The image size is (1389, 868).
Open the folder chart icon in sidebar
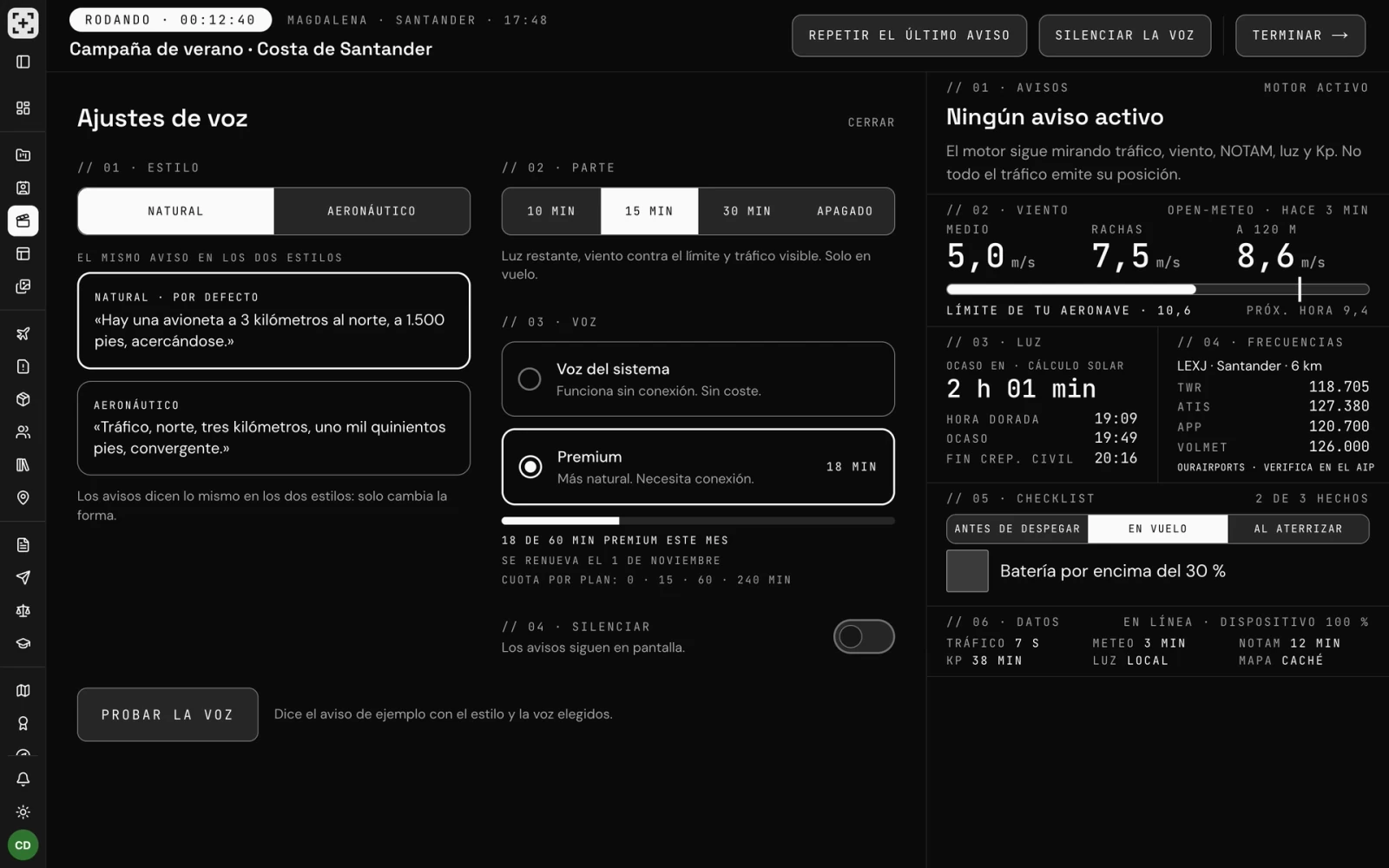(23, 155)
